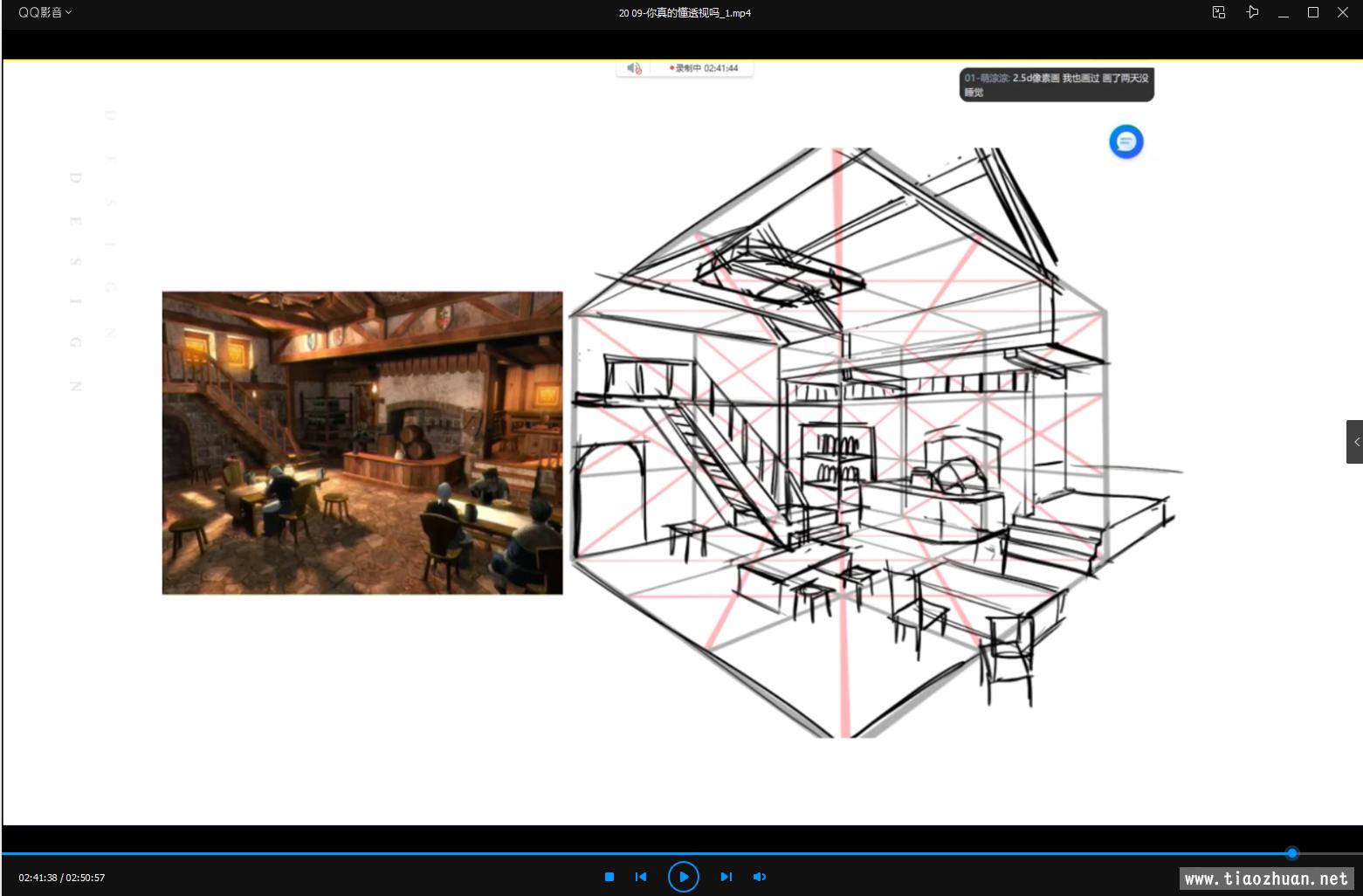Seek to the middle of the progress bar

681,853
